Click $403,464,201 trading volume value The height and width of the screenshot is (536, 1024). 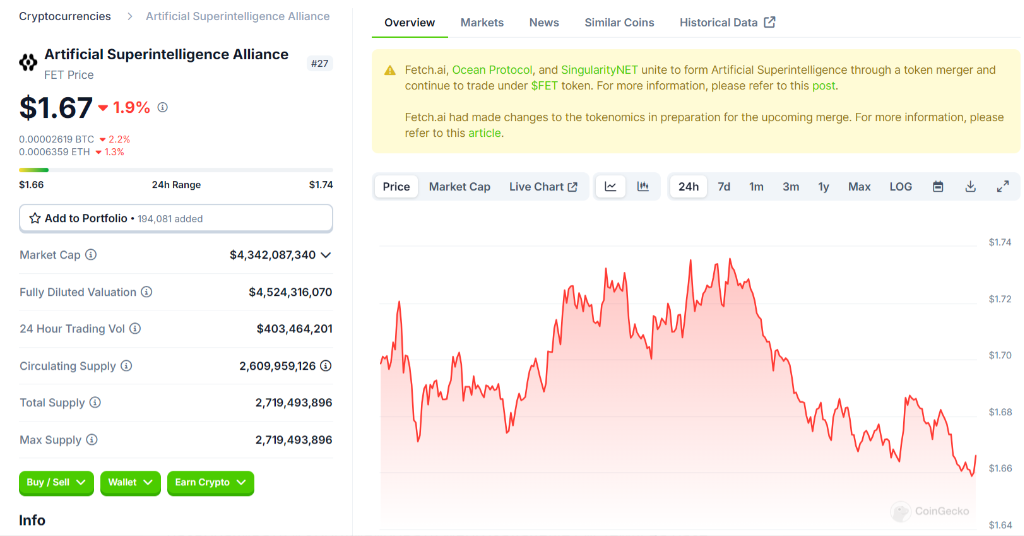(294, 328)
